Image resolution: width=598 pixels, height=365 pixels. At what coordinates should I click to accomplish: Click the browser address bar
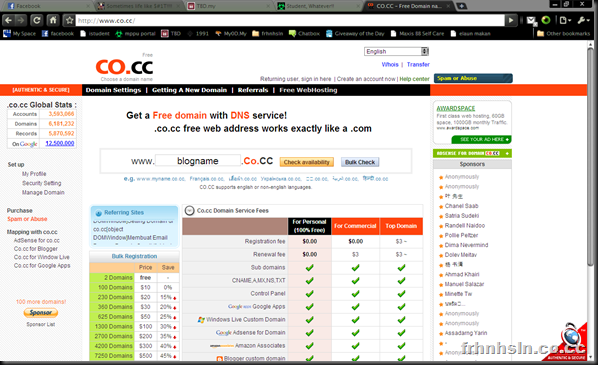290,21
